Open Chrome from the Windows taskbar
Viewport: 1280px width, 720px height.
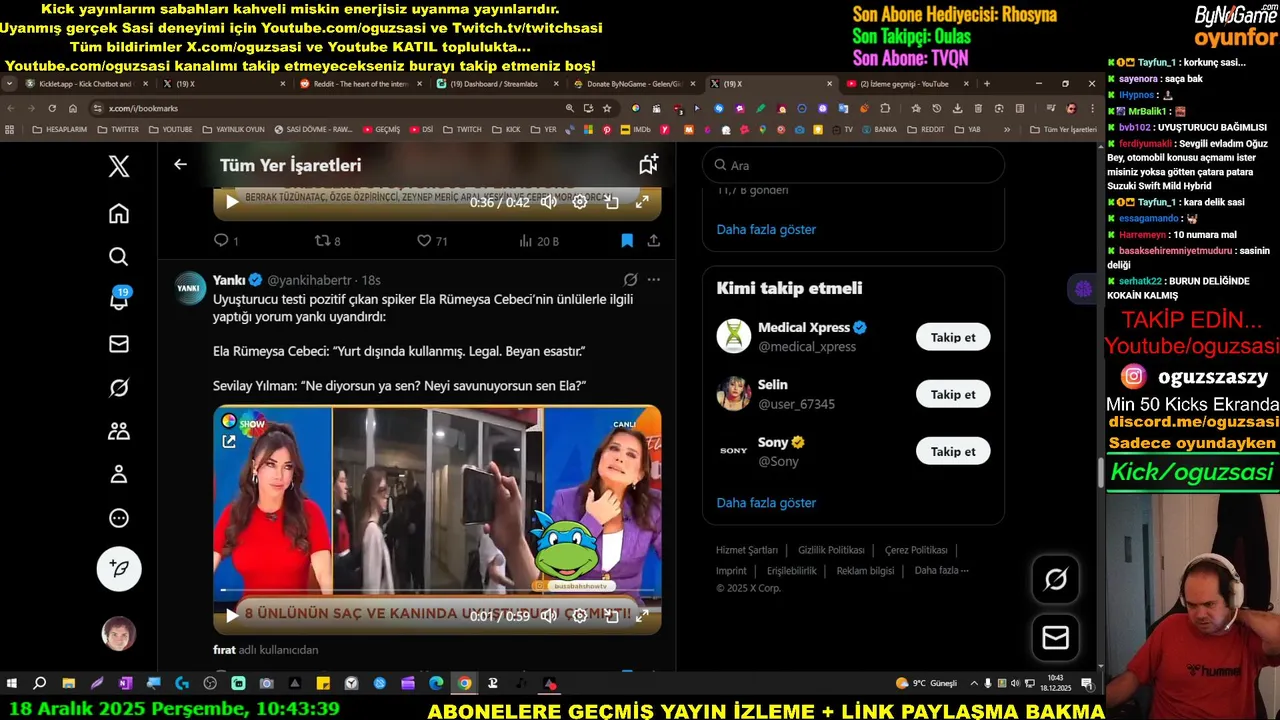click(464, 683)
